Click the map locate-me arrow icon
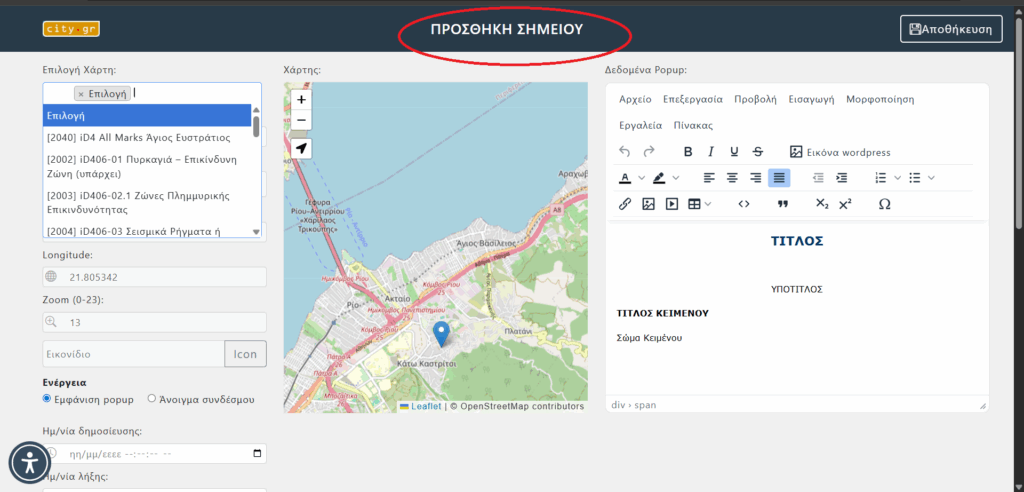This screenshot has width=1024, height=492. [x=301, y=148]
